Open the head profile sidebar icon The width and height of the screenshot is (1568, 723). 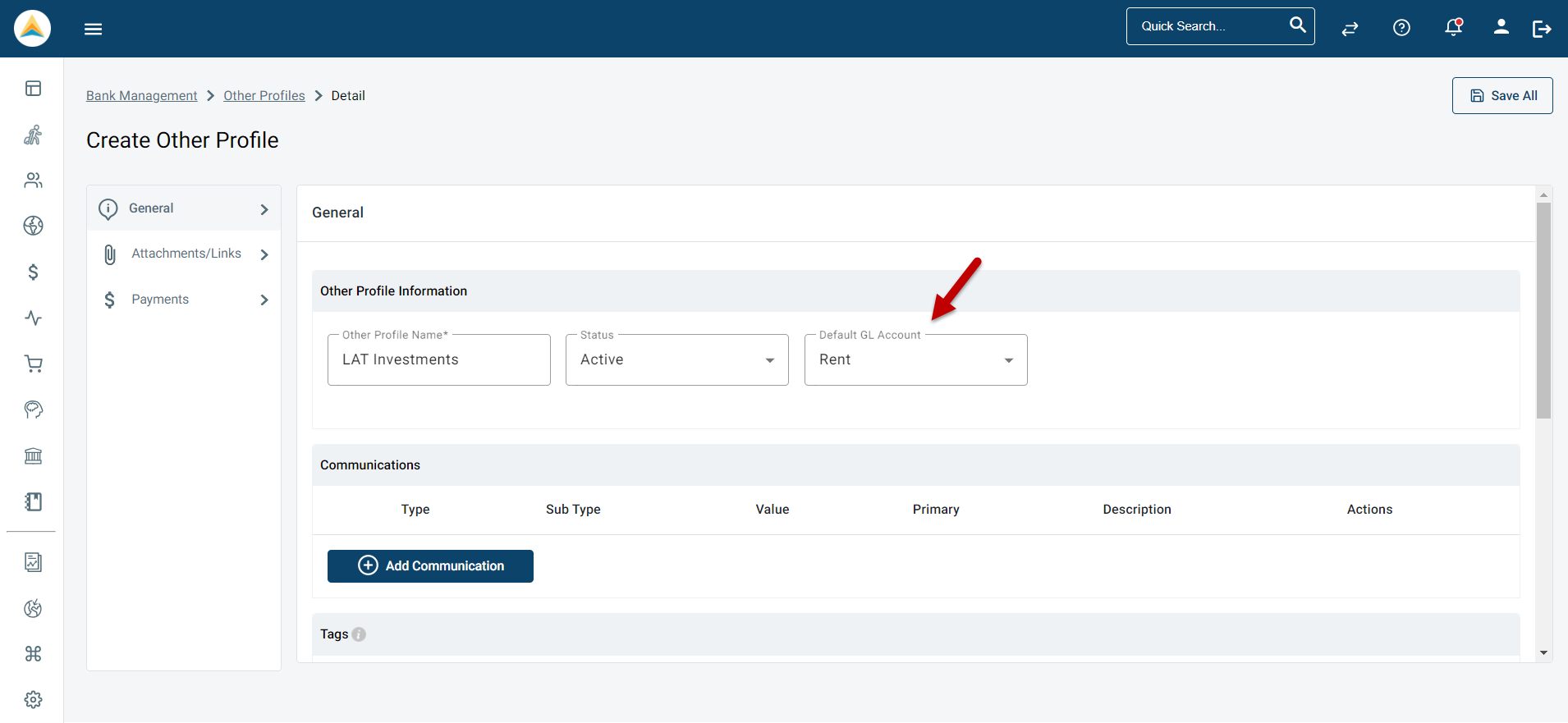[x=33, y=410]
